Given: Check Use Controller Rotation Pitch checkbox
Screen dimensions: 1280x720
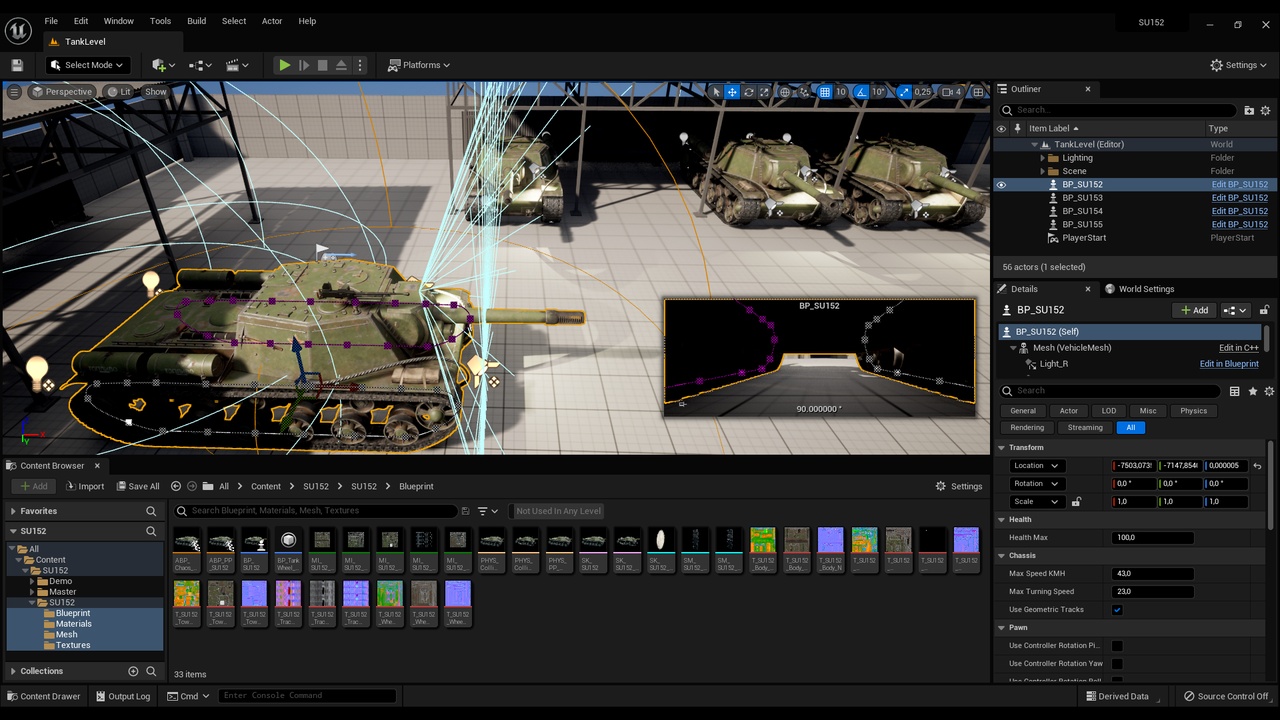Looking at the screenshot, I should pos(1117,646).
